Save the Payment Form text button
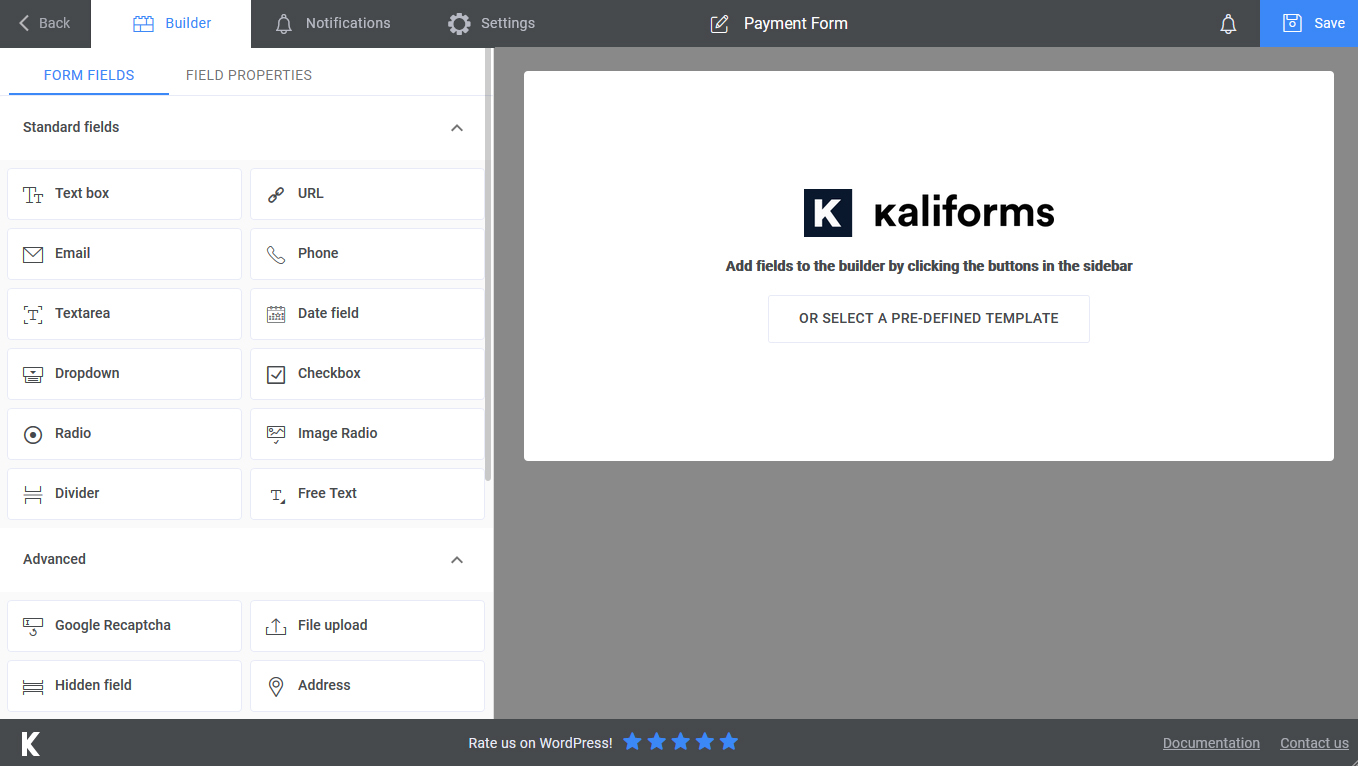The width and height of the screenshot is (1358, 766). coord(1329,23)
